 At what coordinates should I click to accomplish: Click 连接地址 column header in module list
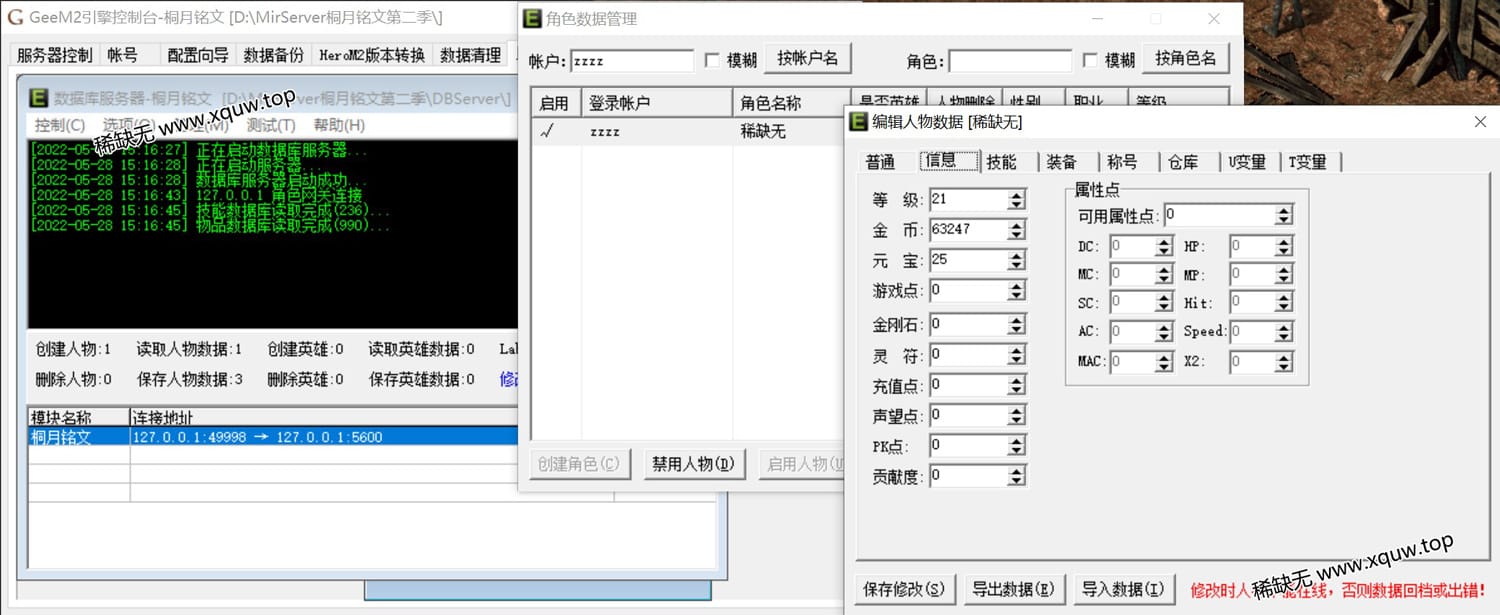[x=324, y=417]
